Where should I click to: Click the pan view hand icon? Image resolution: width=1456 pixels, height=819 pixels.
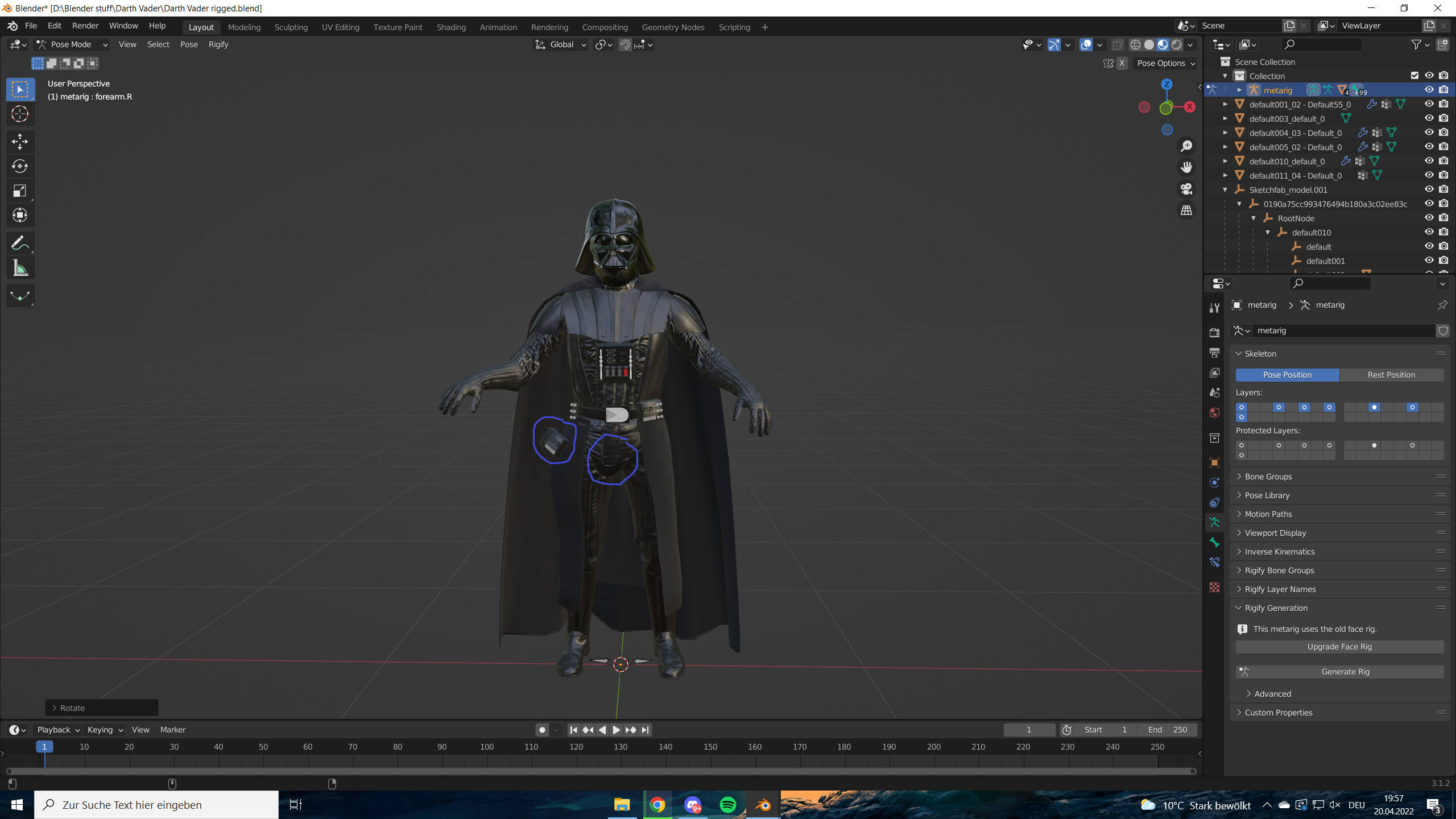pos(1186,167)
